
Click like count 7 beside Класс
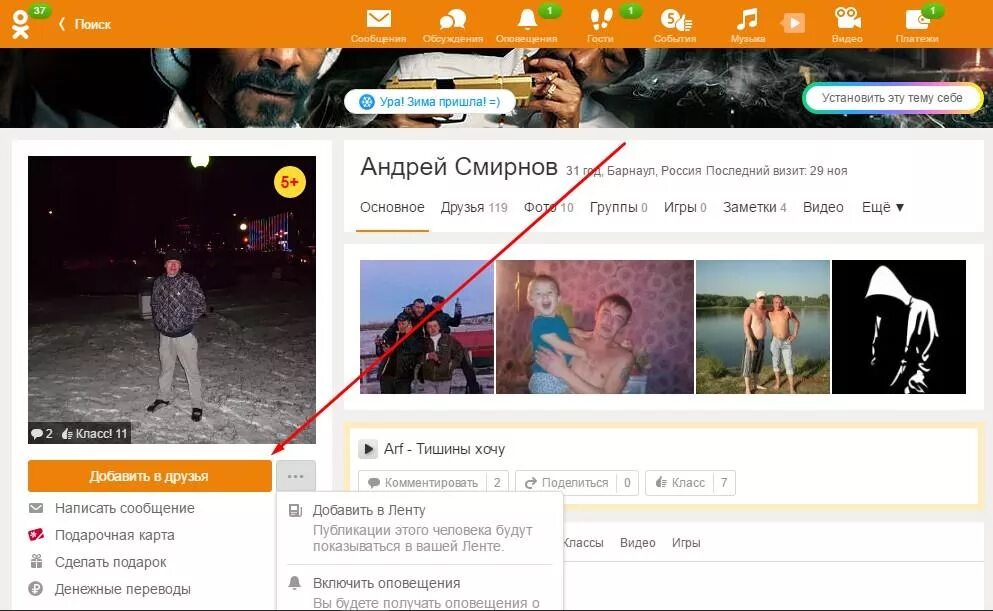(724, 482)
